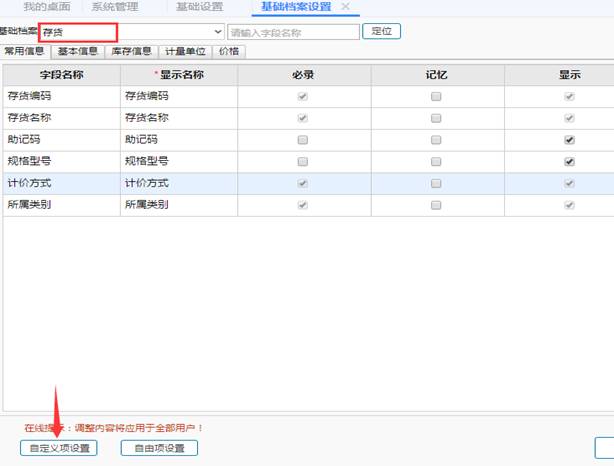Toggle 显示 checkbox for 助记码
This screenshot has width=614, height=466.
(569, 140)
